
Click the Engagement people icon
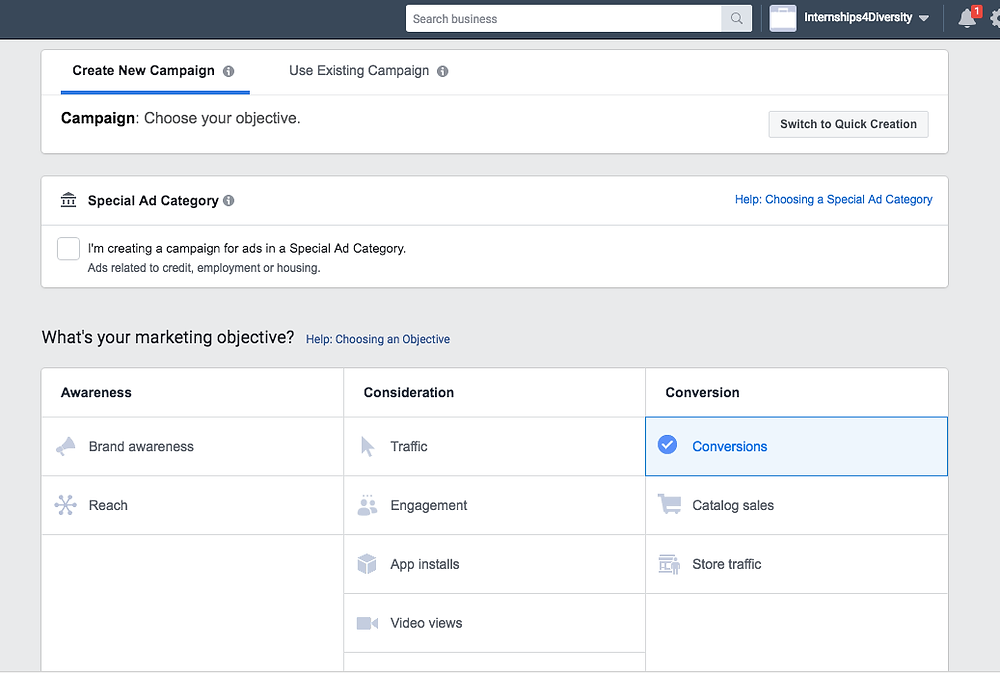click(367, 505)
